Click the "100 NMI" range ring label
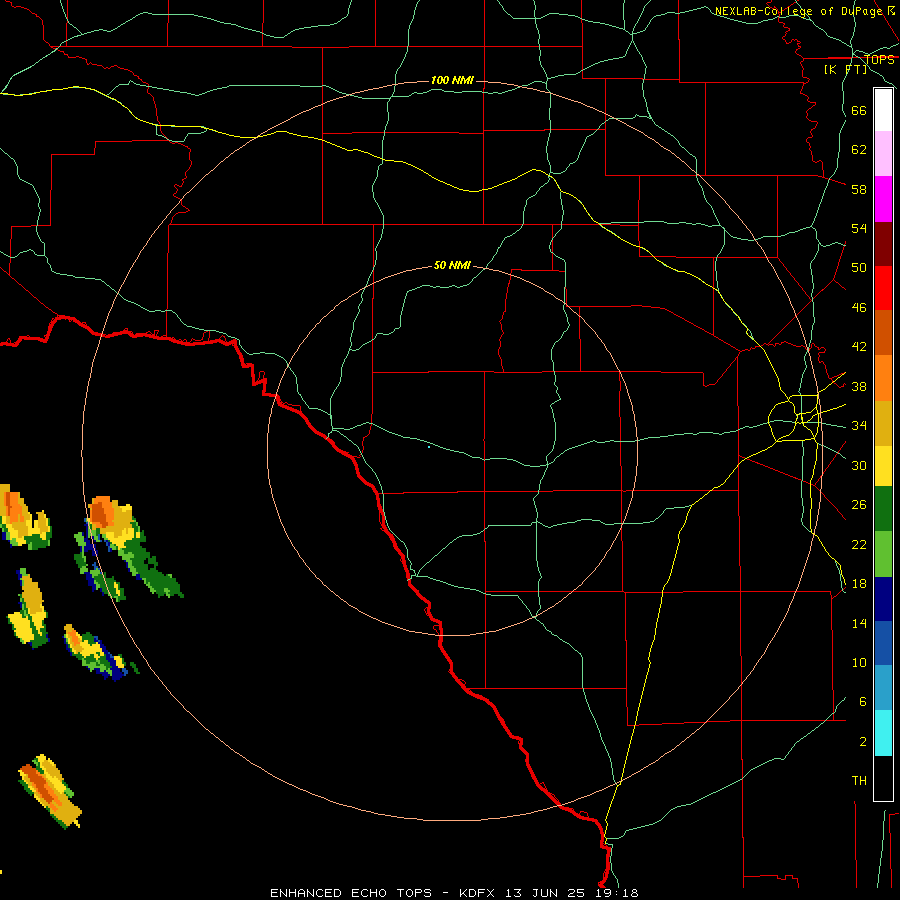This screenshot has width=900, height=900. tap(452, 80)
